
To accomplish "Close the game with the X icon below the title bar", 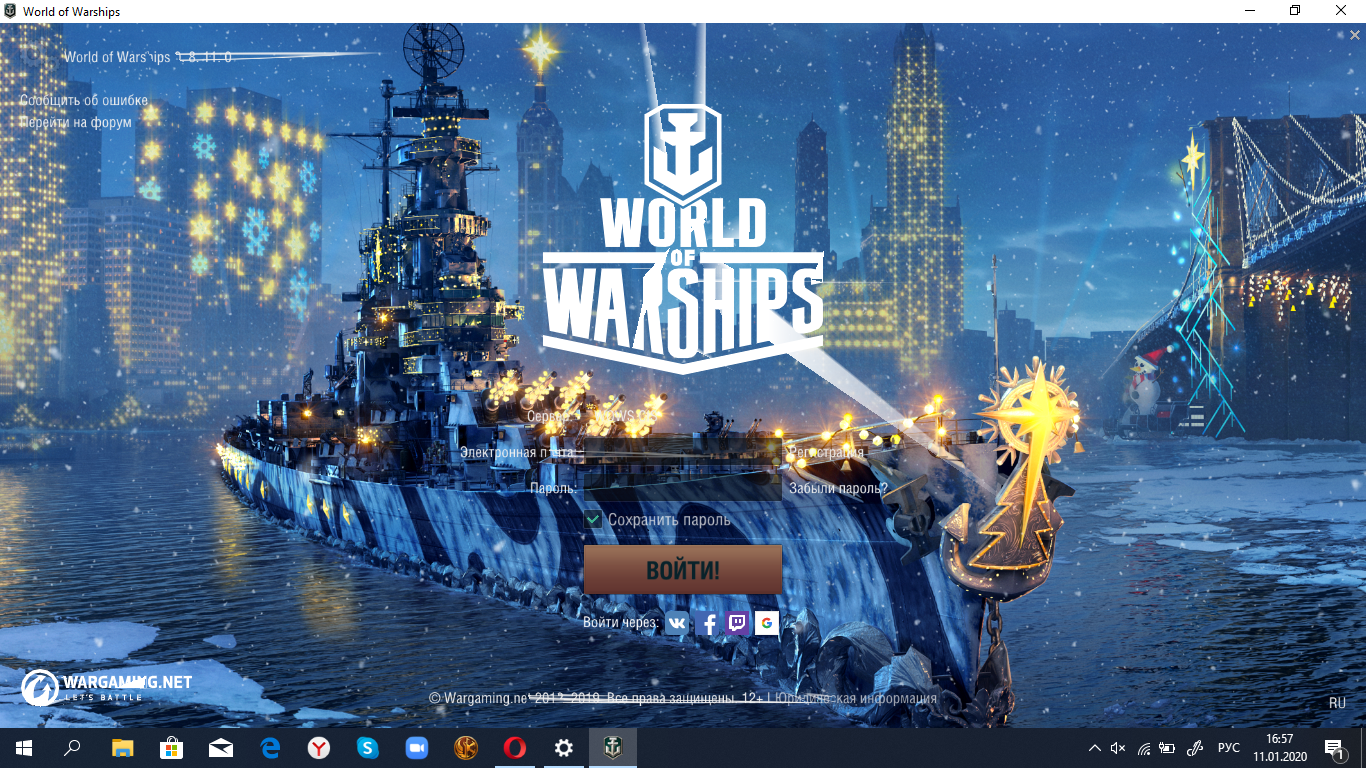I will 1355,35.
